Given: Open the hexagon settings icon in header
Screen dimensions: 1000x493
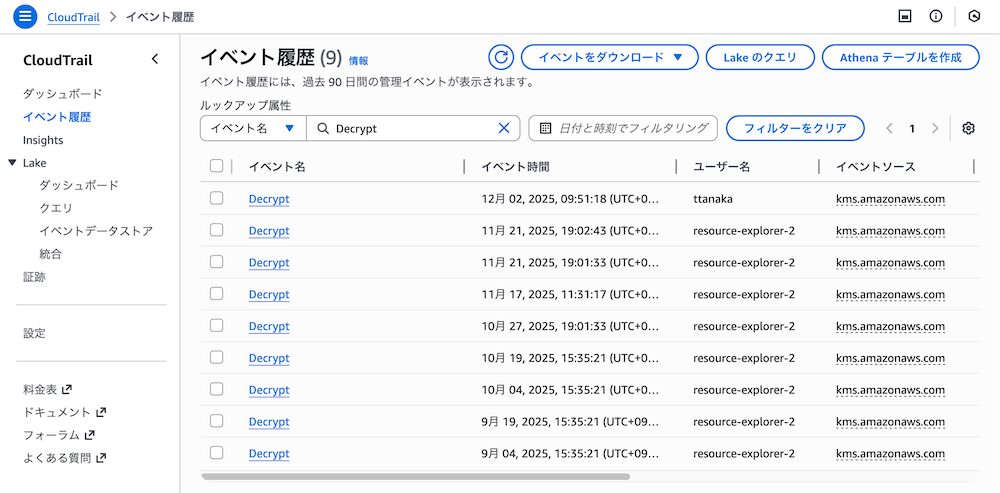Looking at the screenshot, I should click(x=974, y=17).
